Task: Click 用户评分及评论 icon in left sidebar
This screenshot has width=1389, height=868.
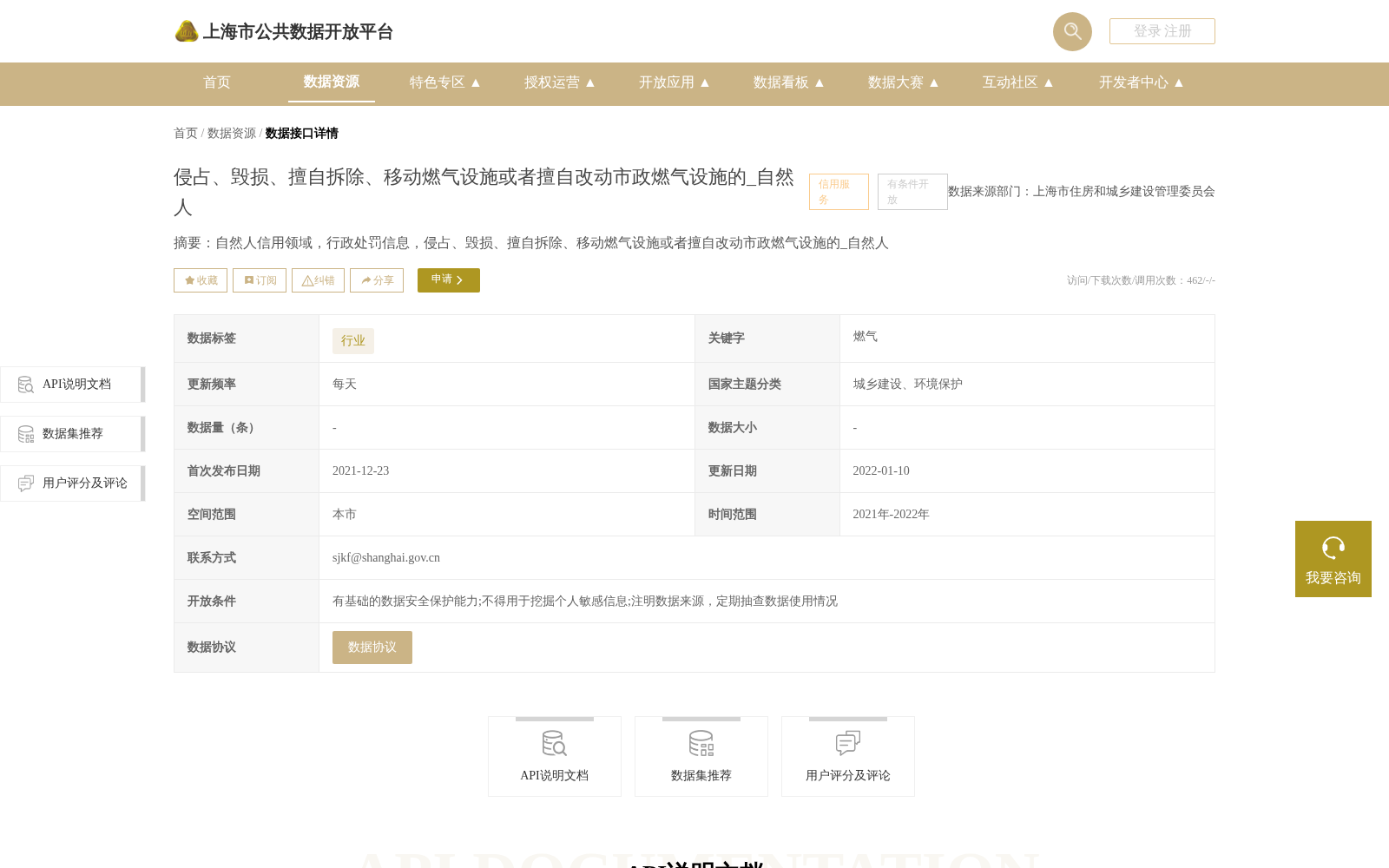Action: pyautogui.click(x=26, y=483)
